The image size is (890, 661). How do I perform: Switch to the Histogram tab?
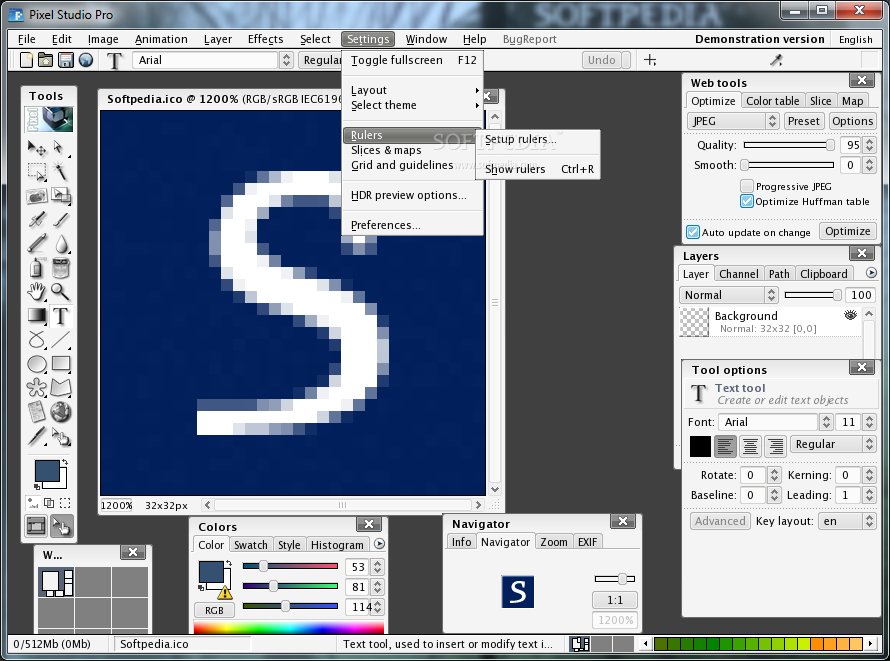[x=337, y=545]
